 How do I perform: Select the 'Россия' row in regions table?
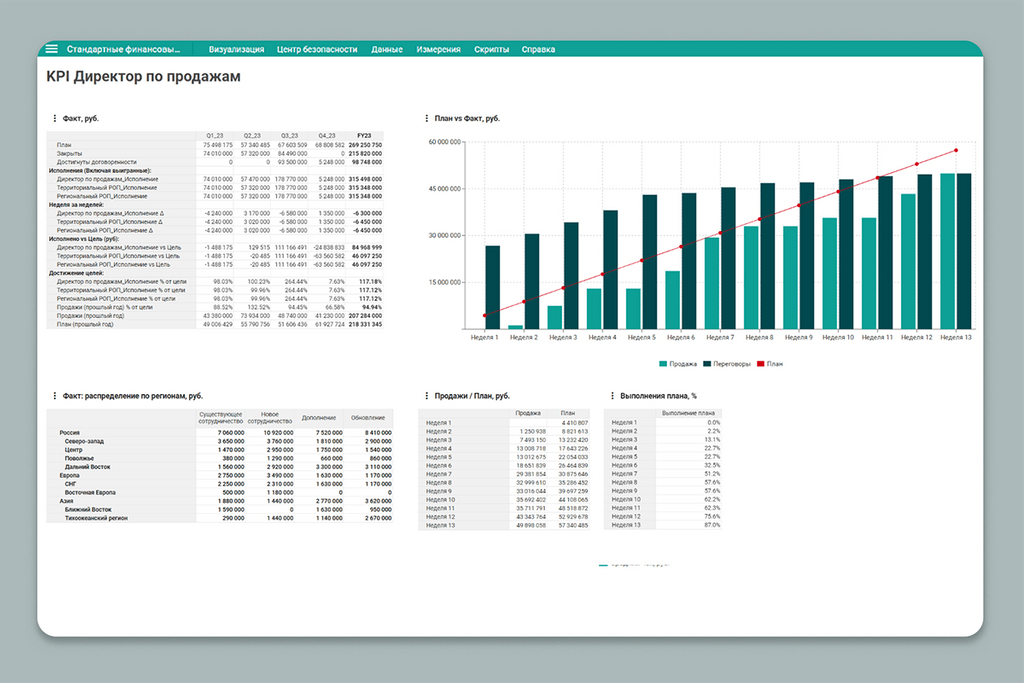72,432
